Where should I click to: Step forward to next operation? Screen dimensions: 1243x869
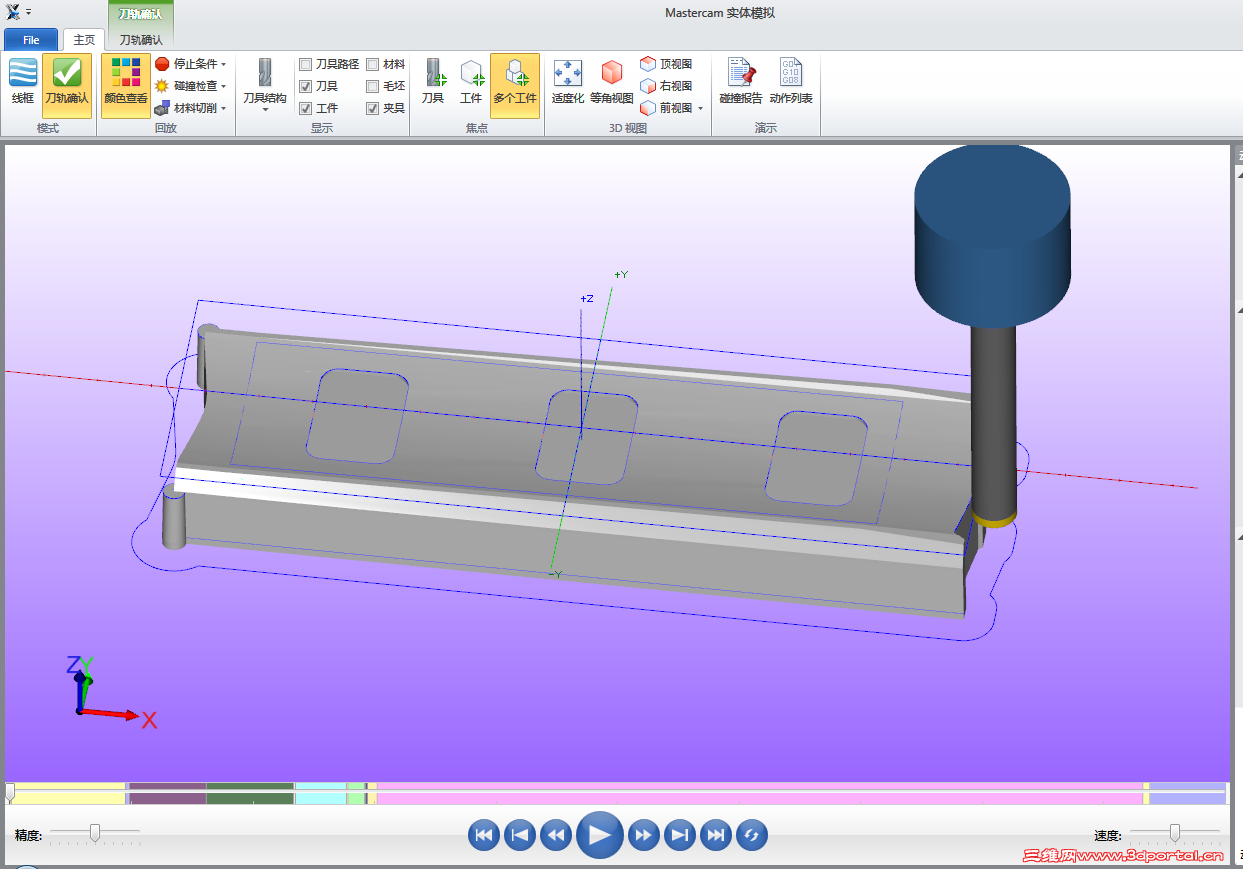[x=680, y=835]
